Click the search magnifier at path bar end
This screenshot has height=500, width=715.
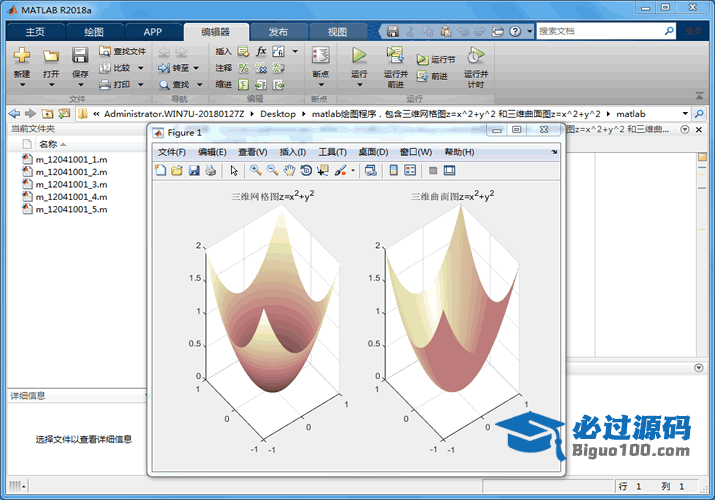[699, 113]
